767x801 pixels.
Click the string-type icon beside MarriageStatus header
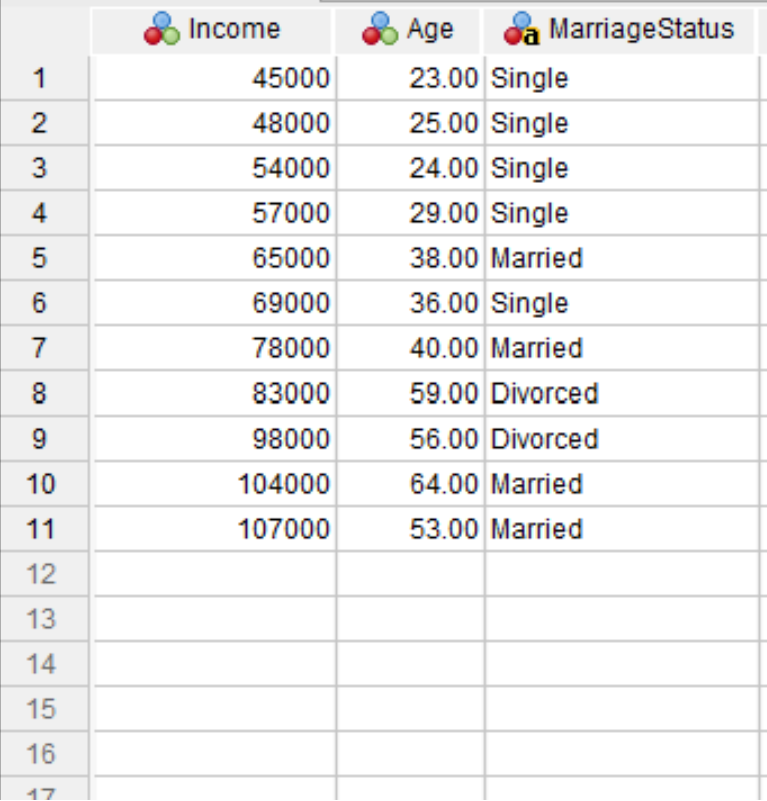click(x=522, y=29)
